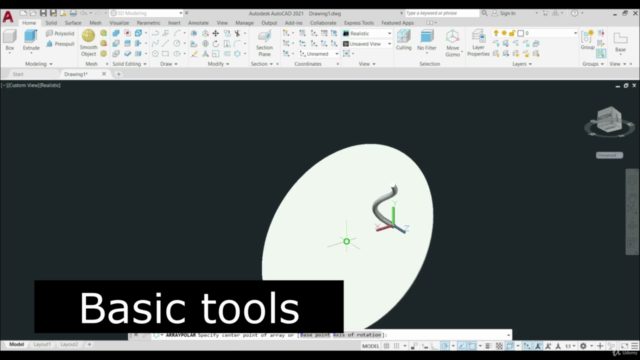Click Sign In
The width and height of the screenshot is (640, 360).
pos(507,13)
